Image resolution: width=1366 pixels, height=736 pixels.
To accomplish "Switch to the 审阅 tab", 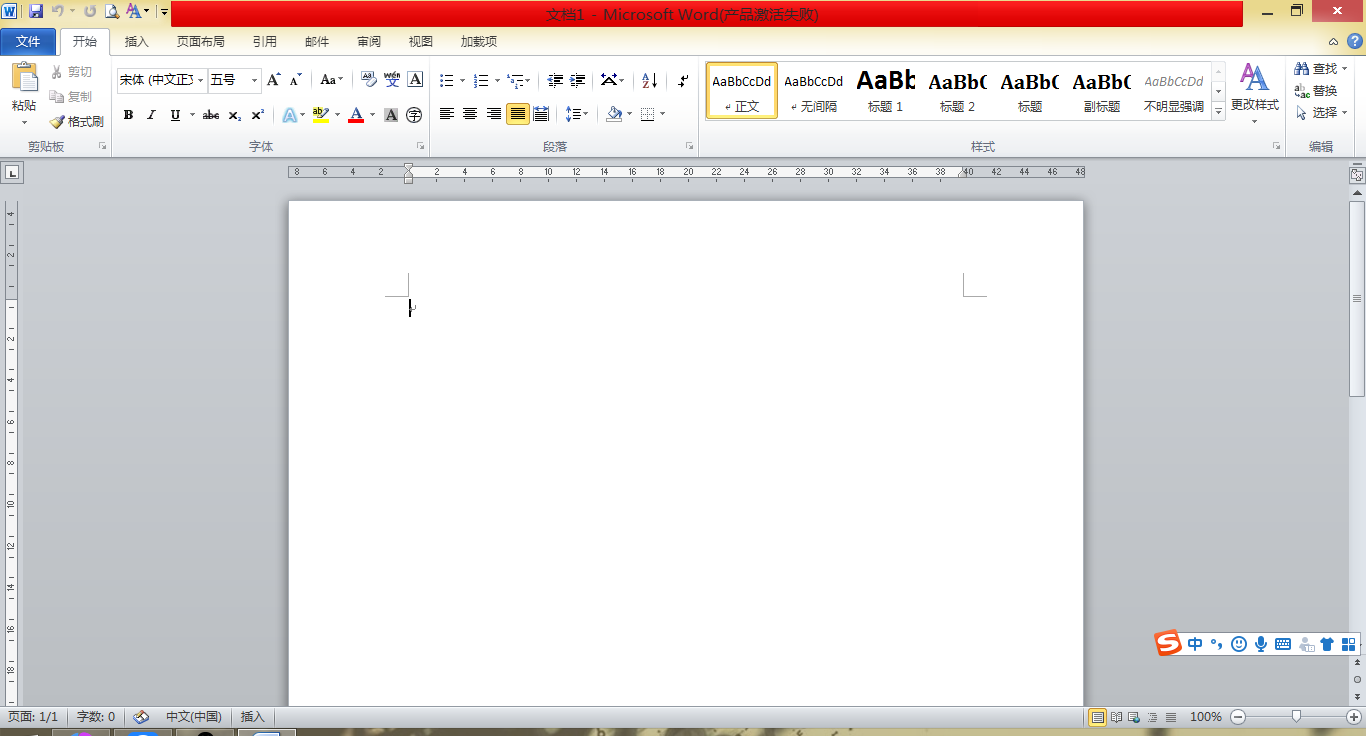I will click(368, 42).
